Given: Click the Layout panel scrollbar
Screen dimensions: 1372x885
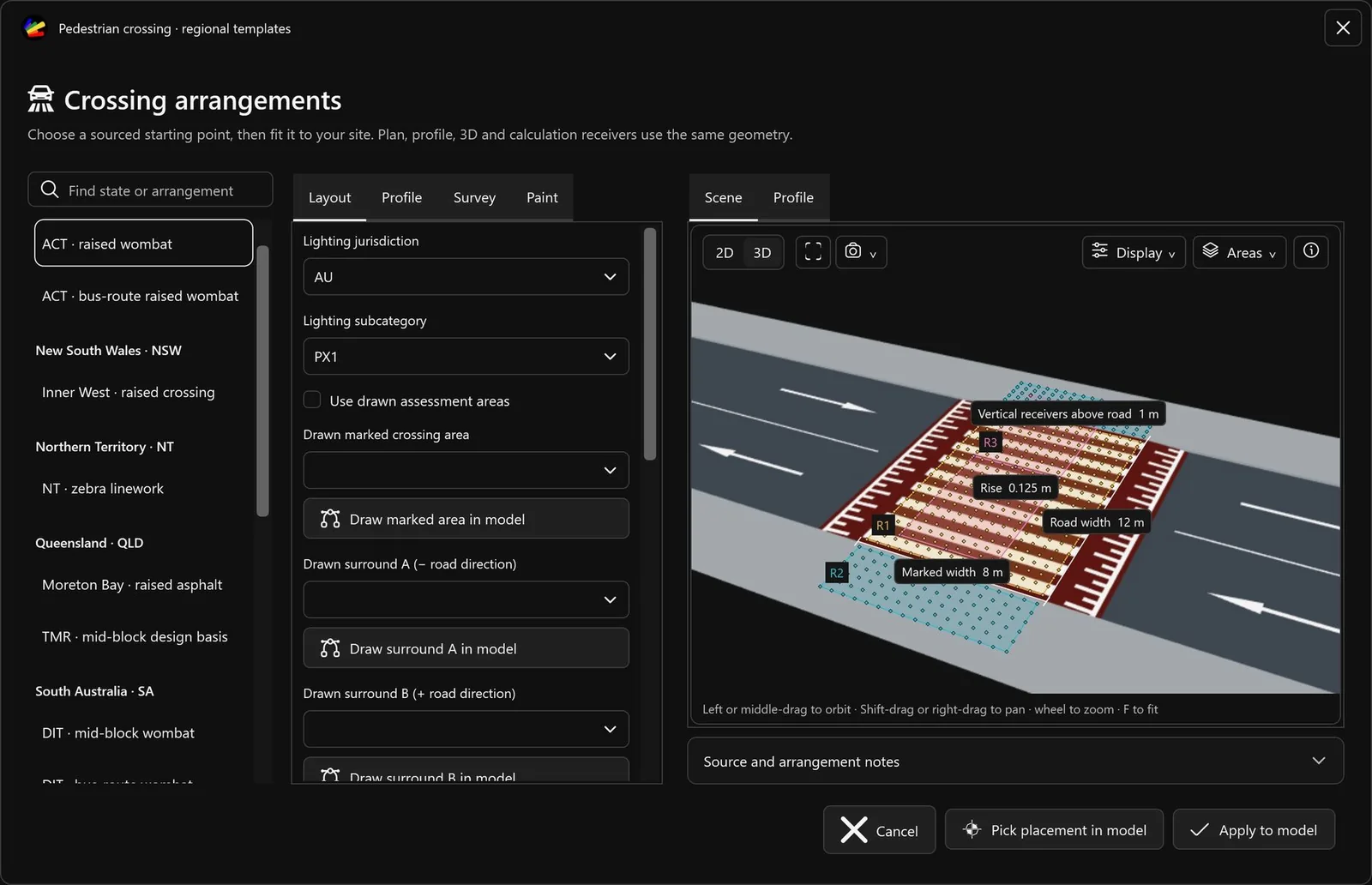Looking at the screenshot, I should pos(650,344).
